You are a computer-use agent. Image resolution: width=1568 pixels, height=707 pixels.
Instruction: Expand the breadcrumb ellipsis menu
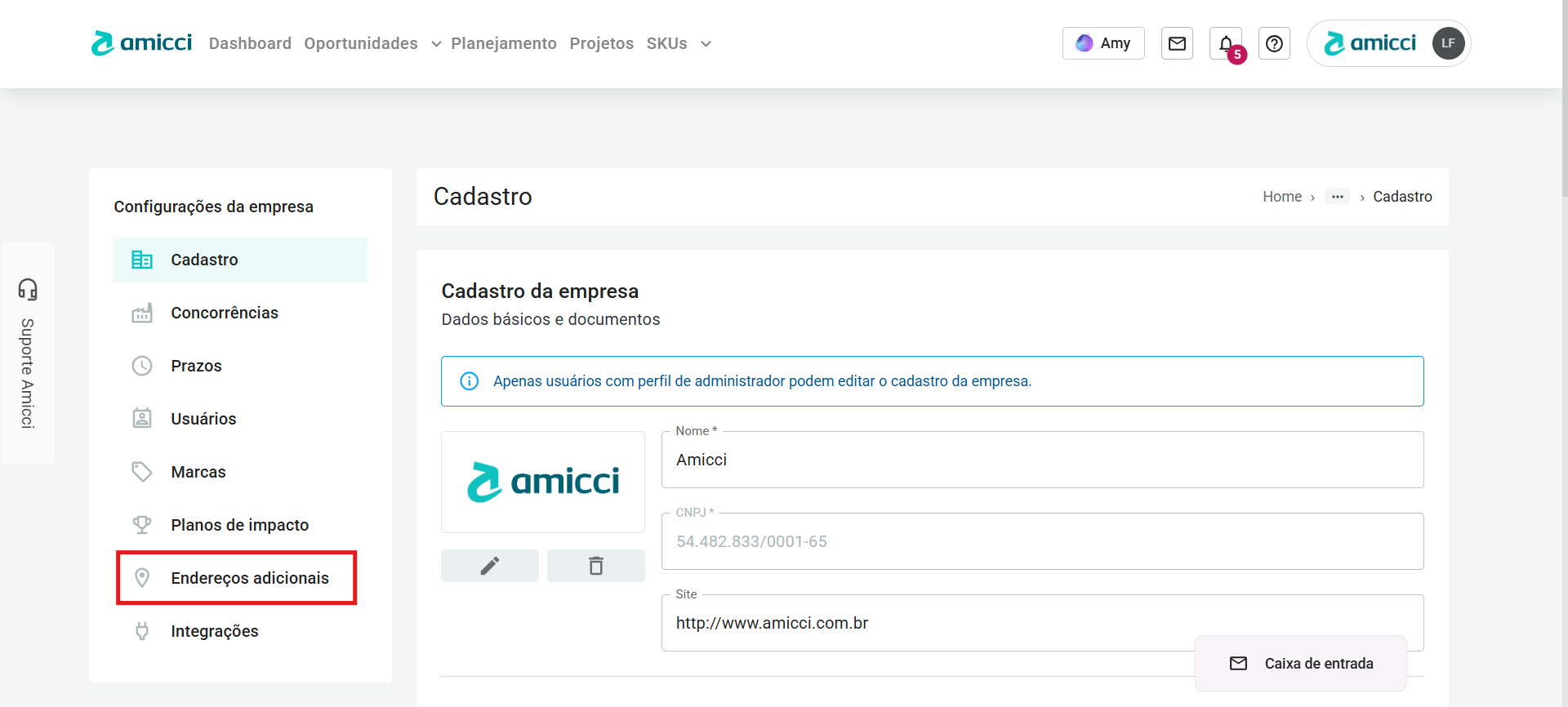click(x=1337, y=197)
